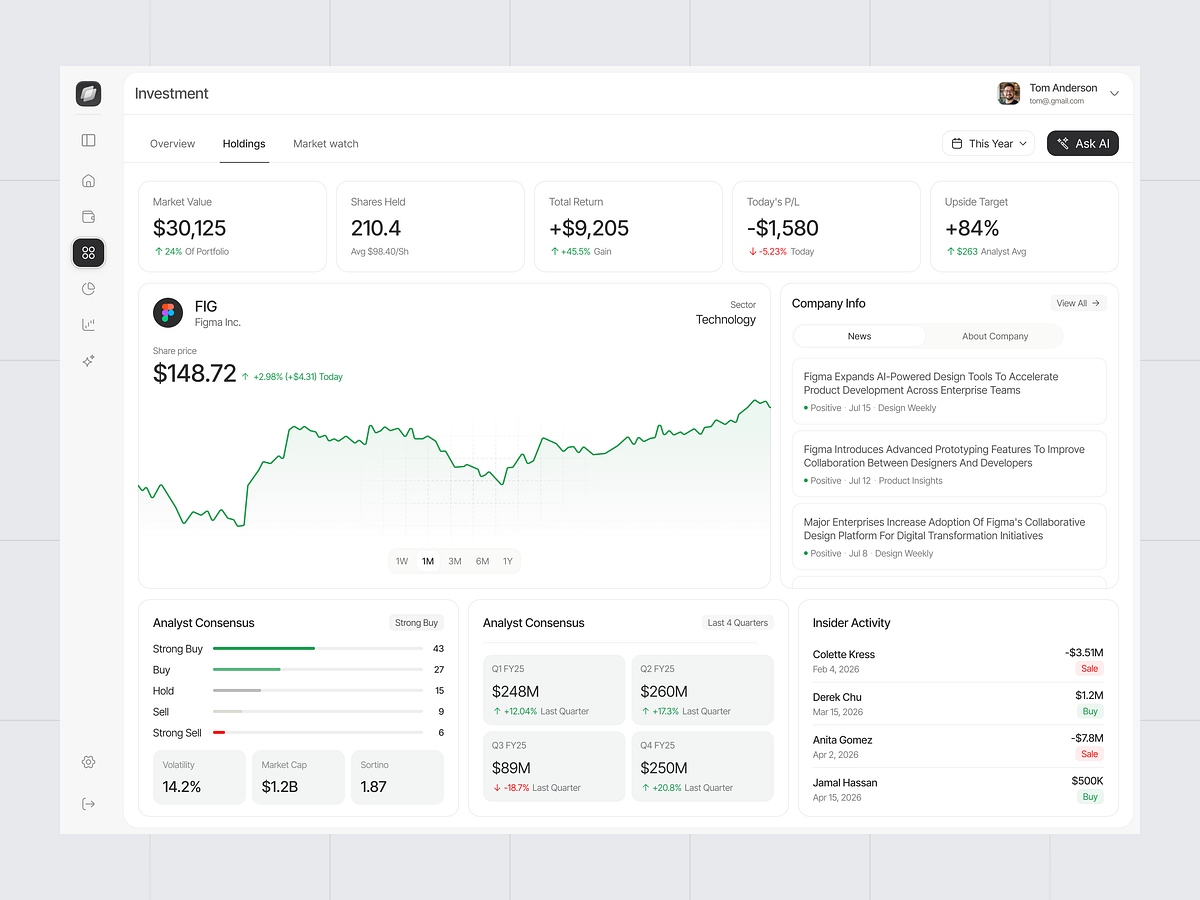Select Anita Gomez insider activity row
Image resolution: width=1200 pixels, height=900 pixels.
(x=958, y=747)
